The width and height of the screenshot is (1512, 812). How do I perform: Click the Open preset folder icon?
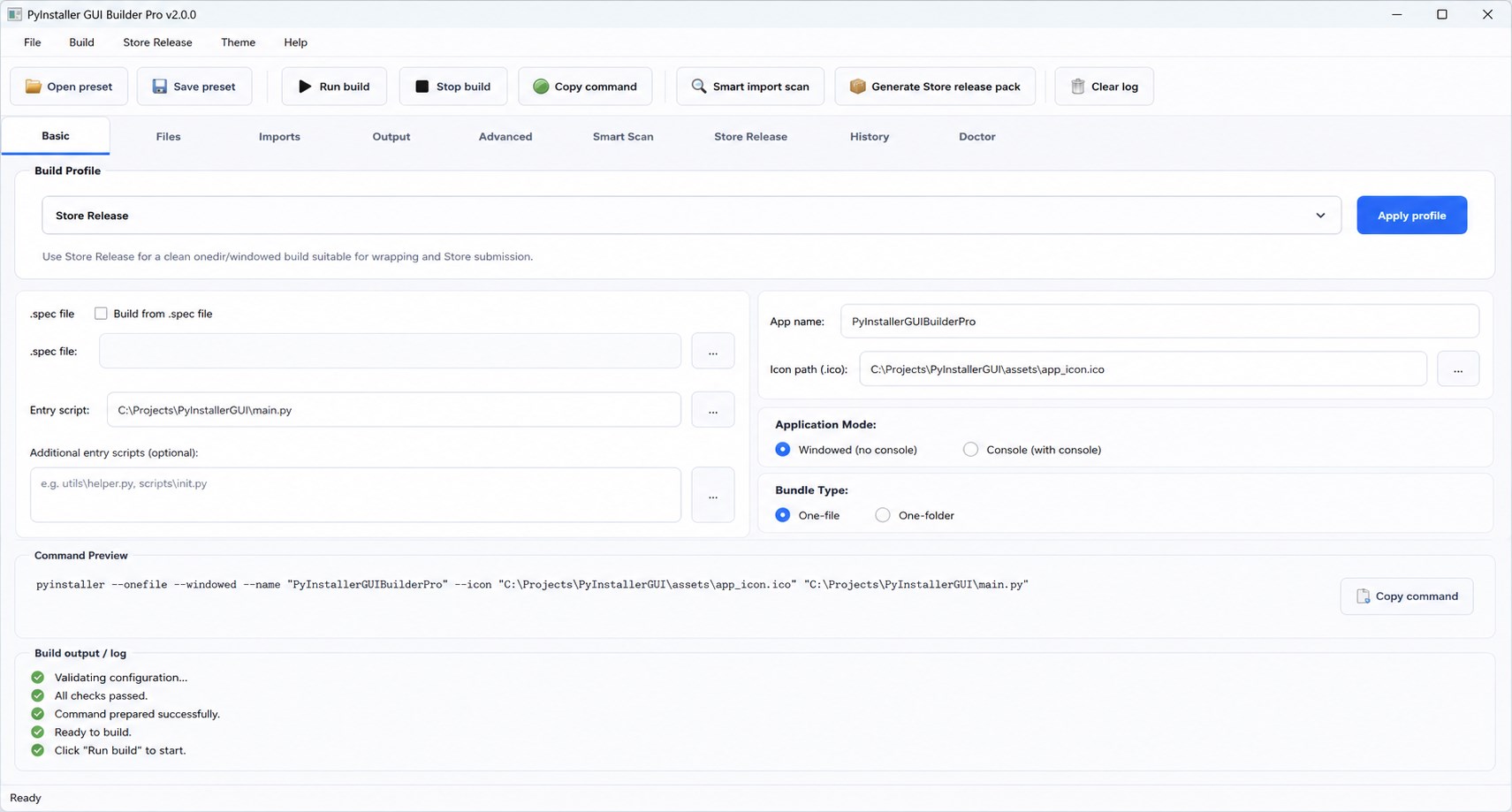coord(34,87)
